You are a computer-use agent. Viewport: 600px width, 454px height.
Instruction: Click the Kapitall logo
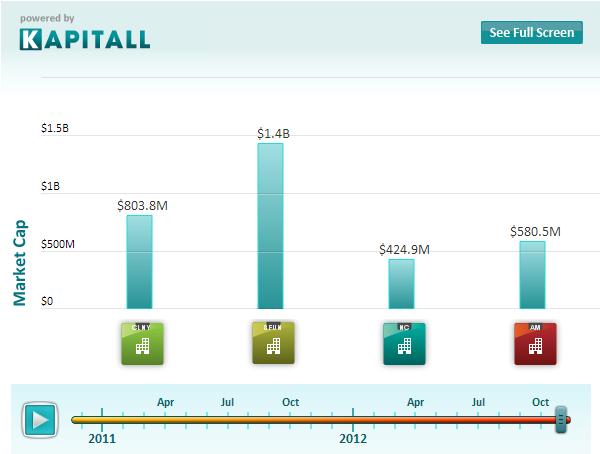click(85, 39)
